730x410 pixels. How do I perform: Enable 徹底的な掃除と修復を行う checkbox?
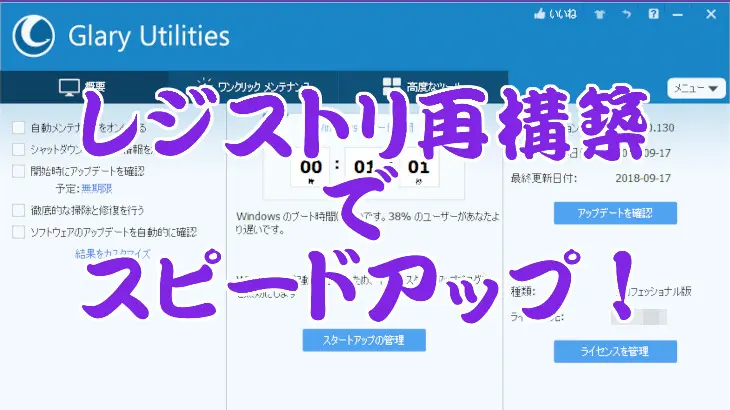(19, 210)
